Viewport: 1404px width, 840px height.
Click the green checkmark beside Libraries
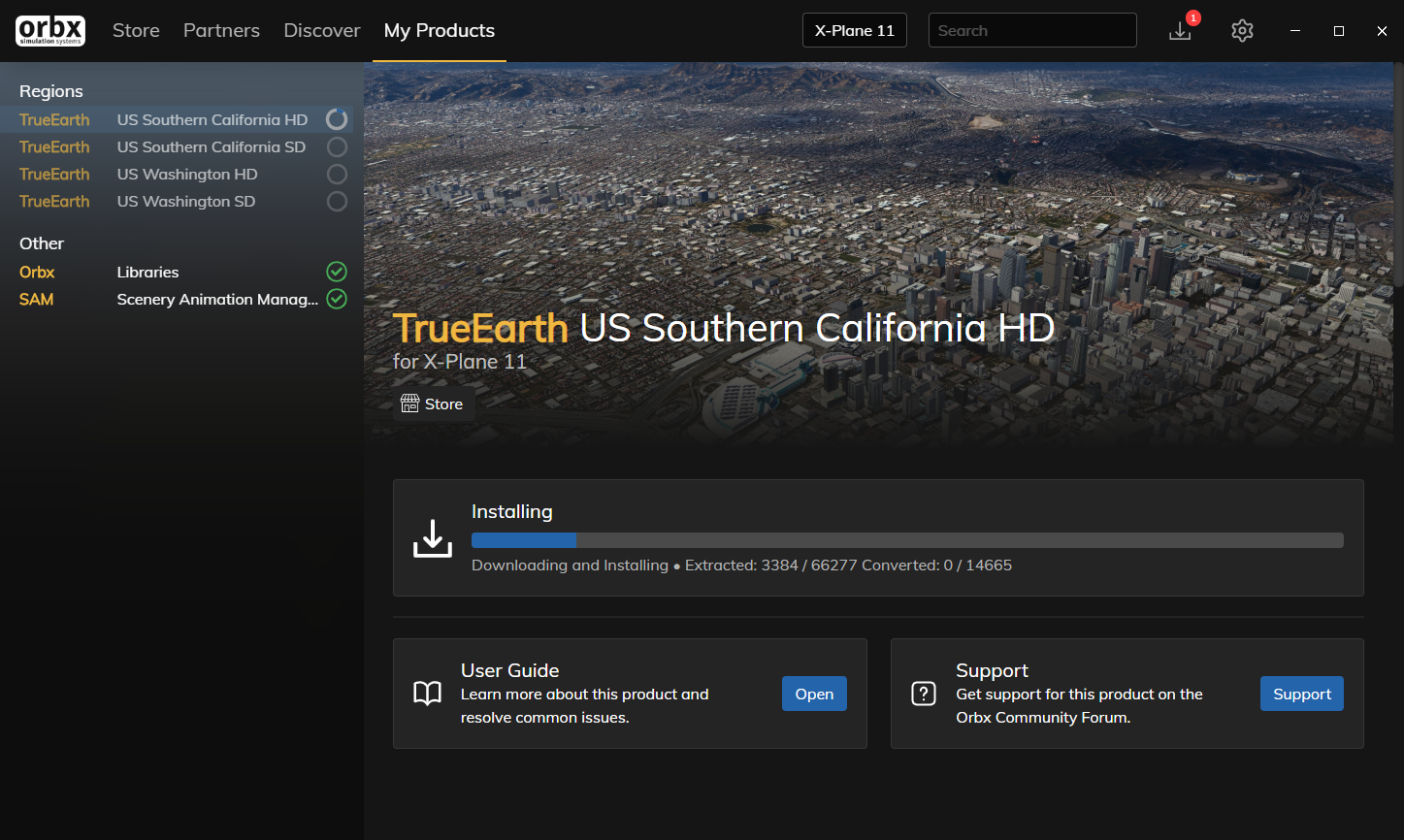337,272
